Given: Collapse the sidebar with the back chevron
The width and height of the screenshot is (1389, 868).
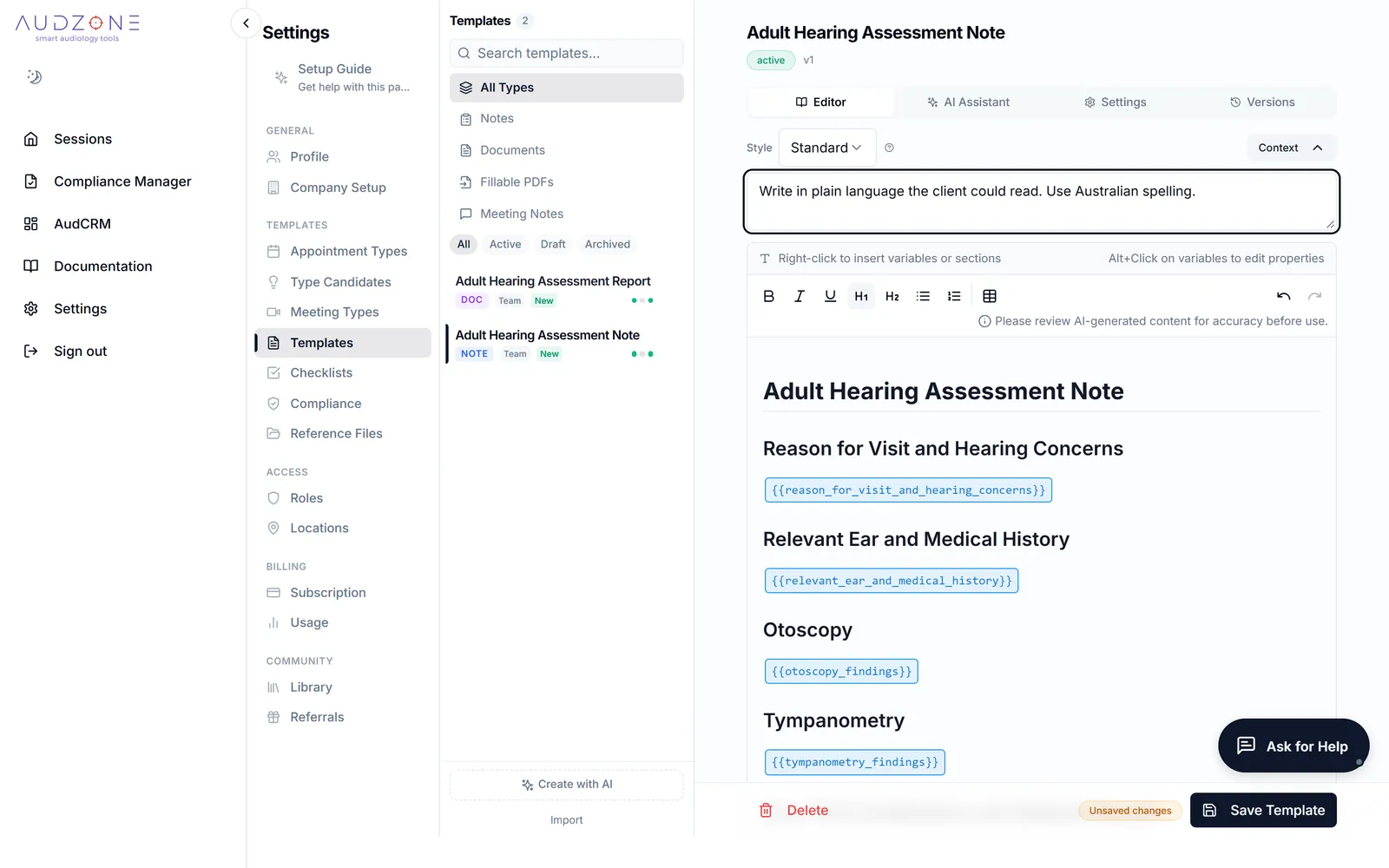Looking at the screenshot, I should tap(246, 23).
